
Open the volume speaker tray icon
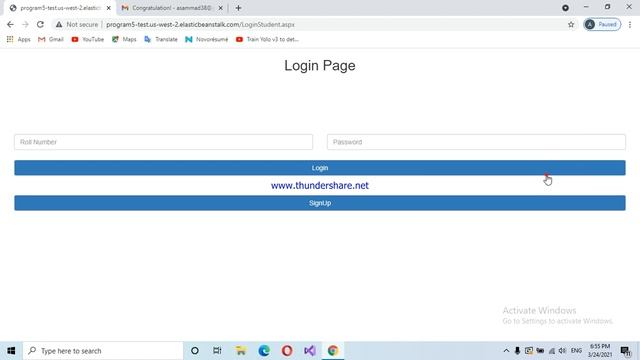(562, 351)
